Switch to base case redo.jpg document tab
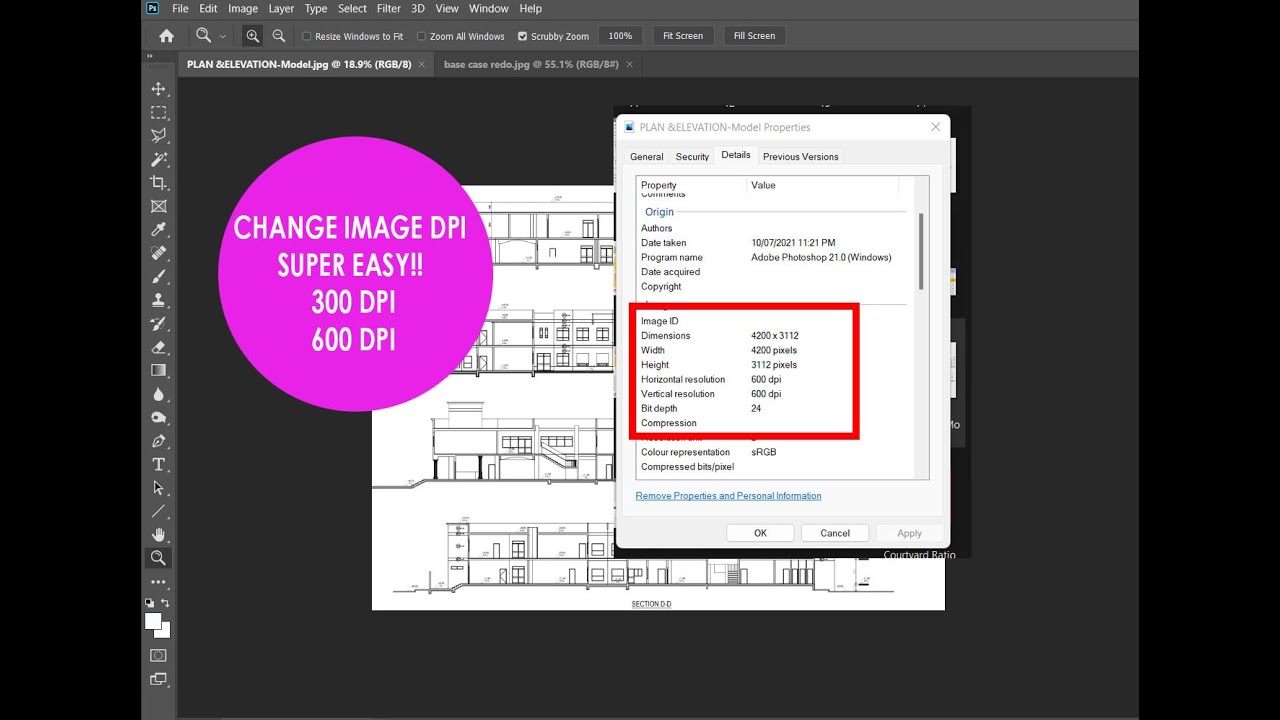This screenshot has width=1280, height=720. (x=531, y=64)
